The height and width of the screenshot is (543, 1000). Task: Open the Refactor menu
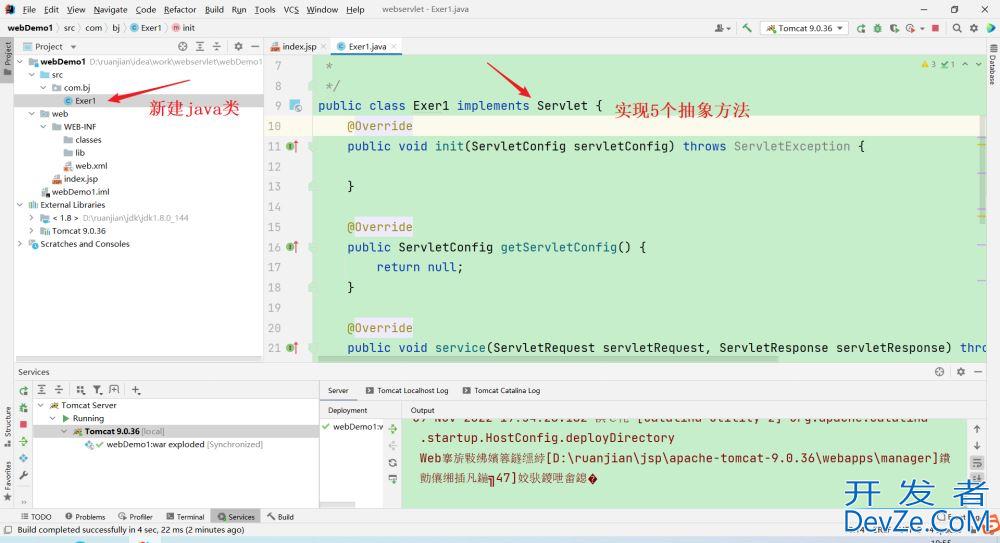pos(180,10)
